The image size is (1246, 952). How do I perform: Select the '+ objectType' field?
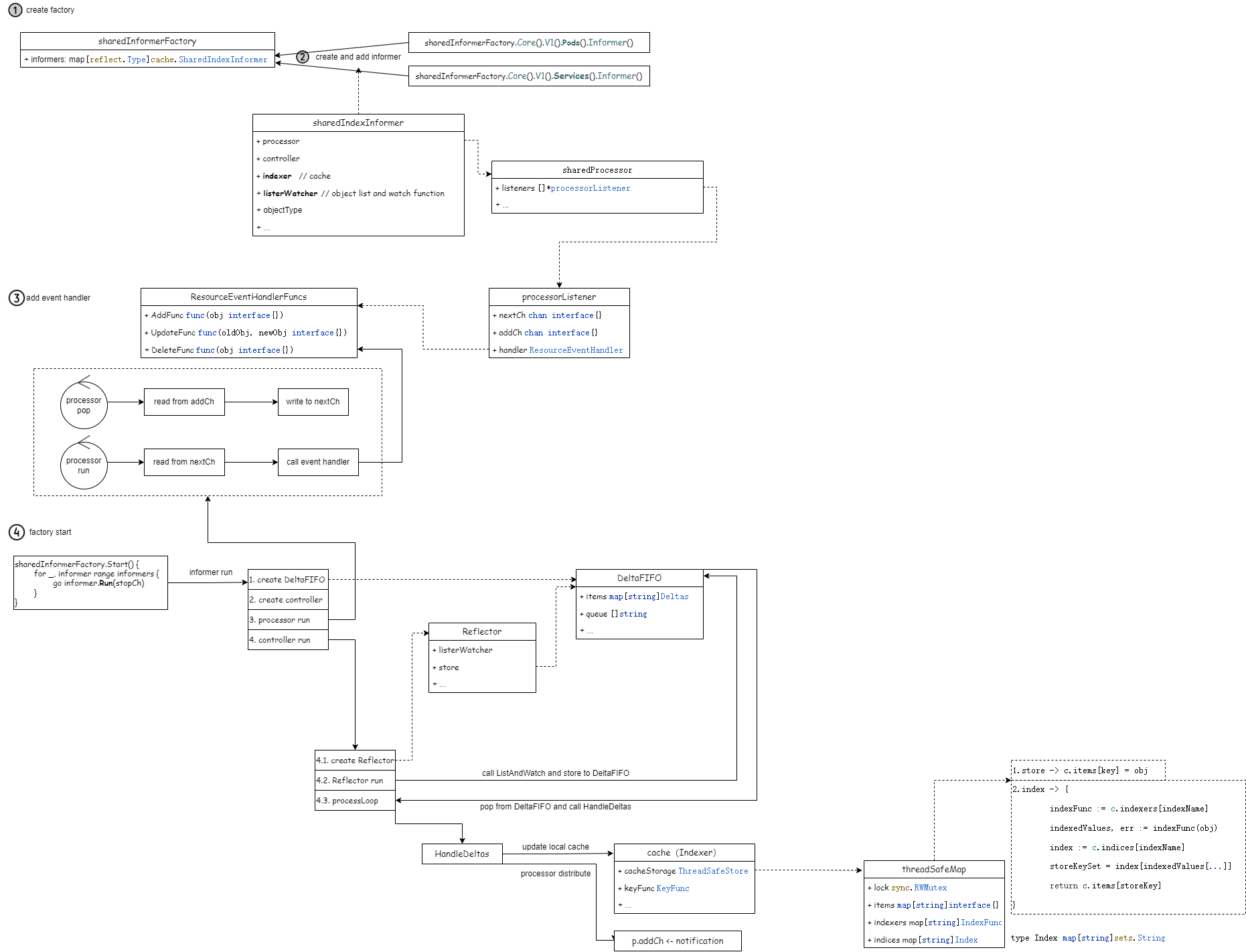(358, 210)
